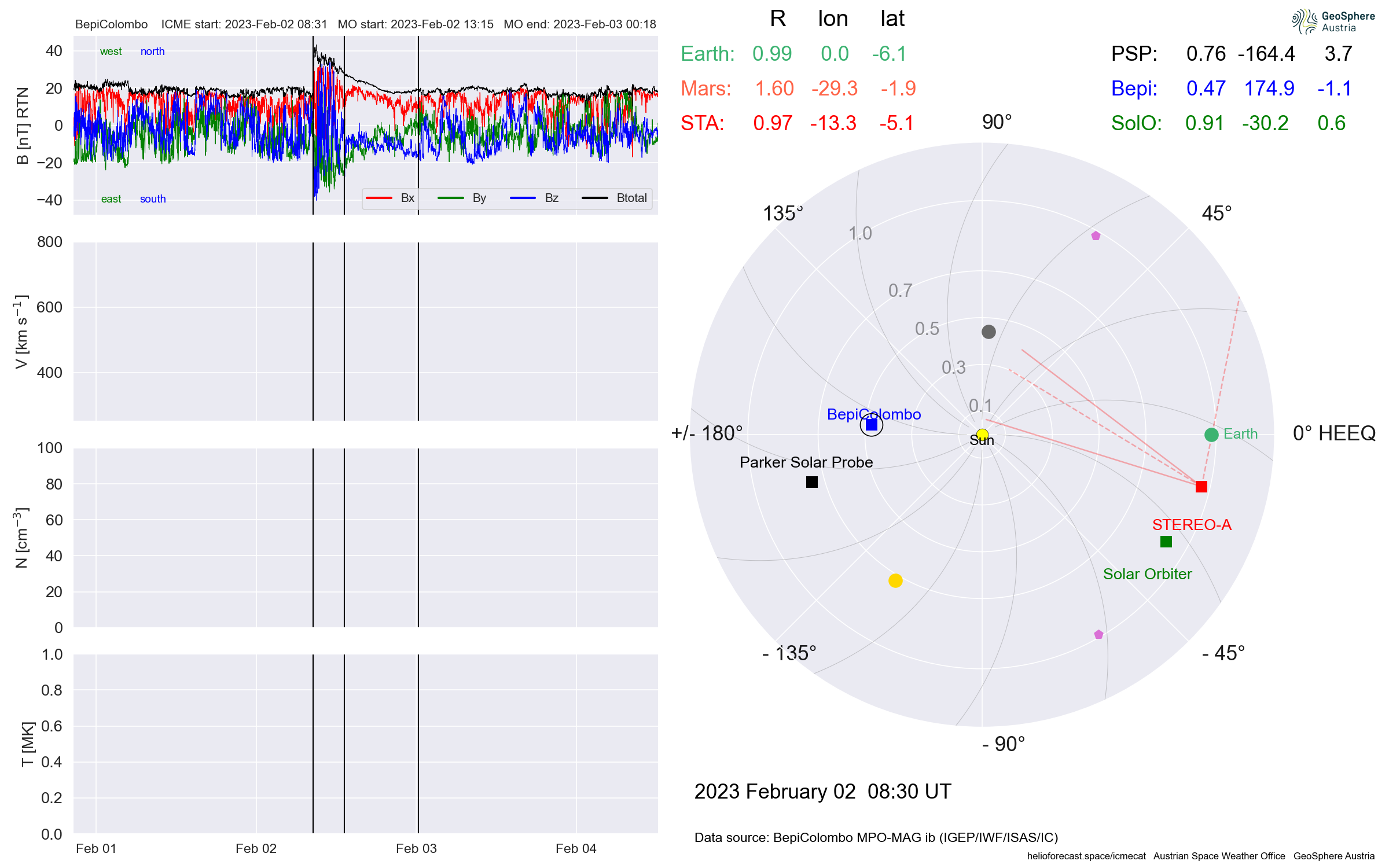Screen dimensions: 1389x868
Task: Click the blue BepiColombo square marker
Action: point(872,425)
